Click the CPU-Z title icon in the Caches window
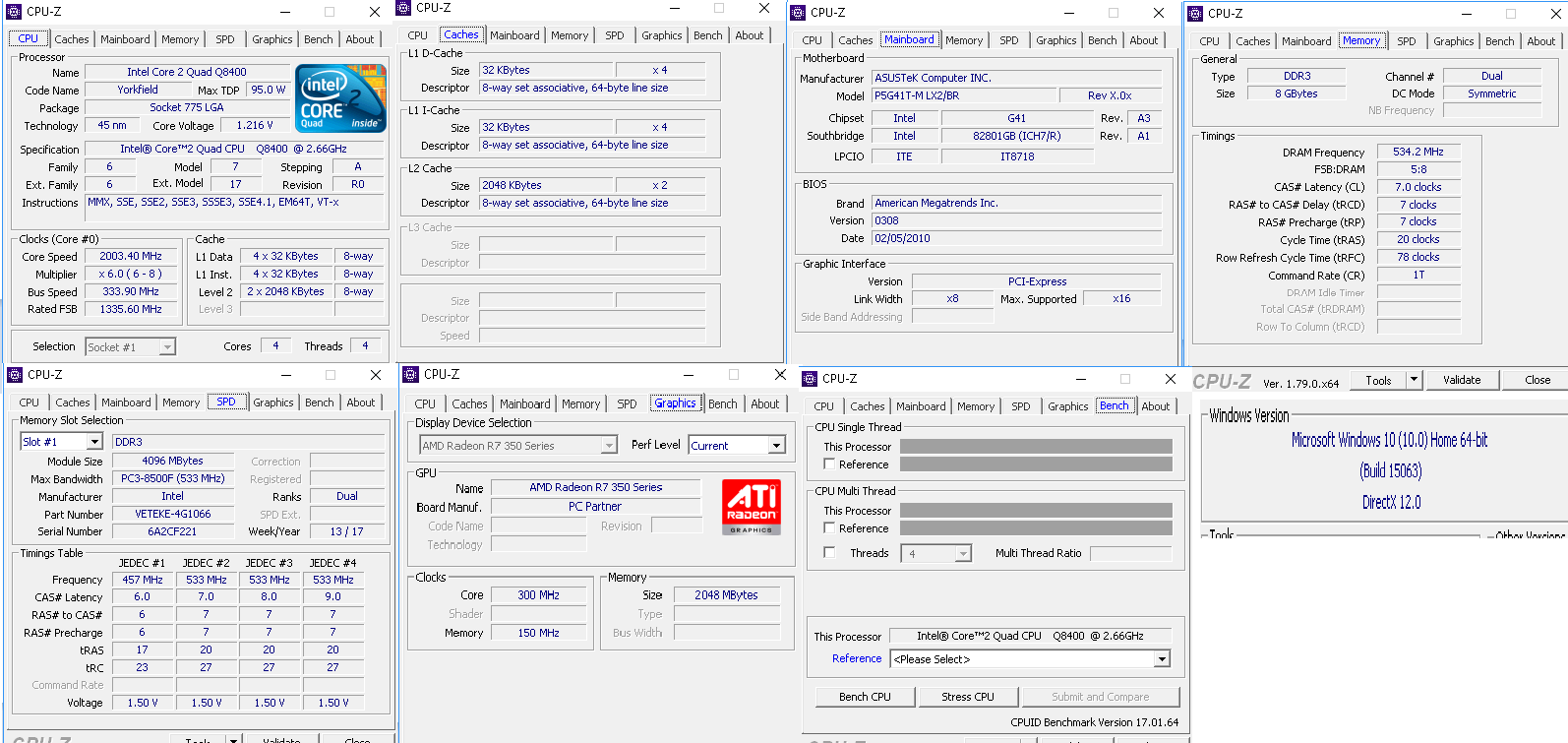The width and height of the screenshot is (1568, 743). (x=403, y=8)
